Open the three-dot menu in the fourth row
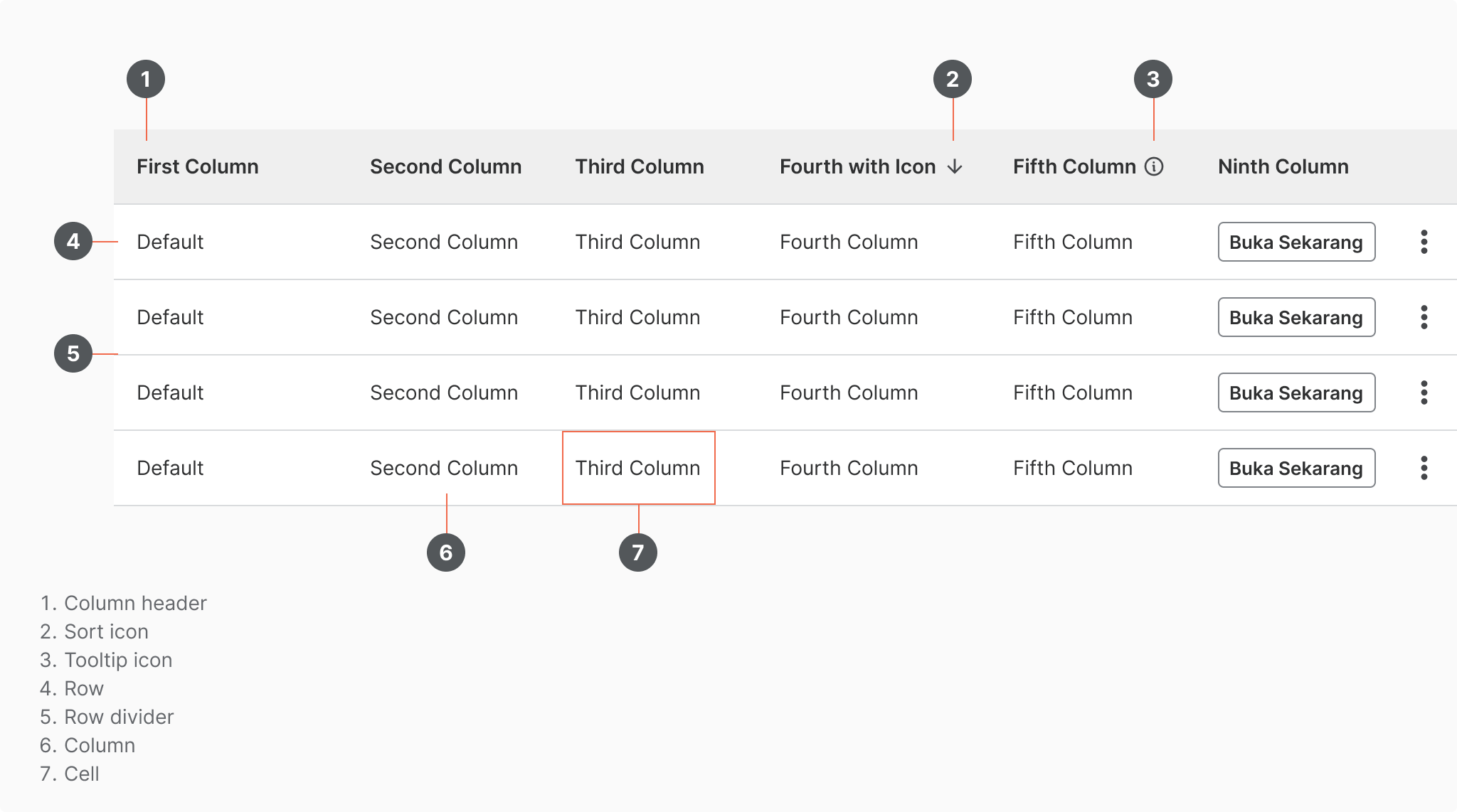Screen dimensions: 1457x812 point(1424,468)
